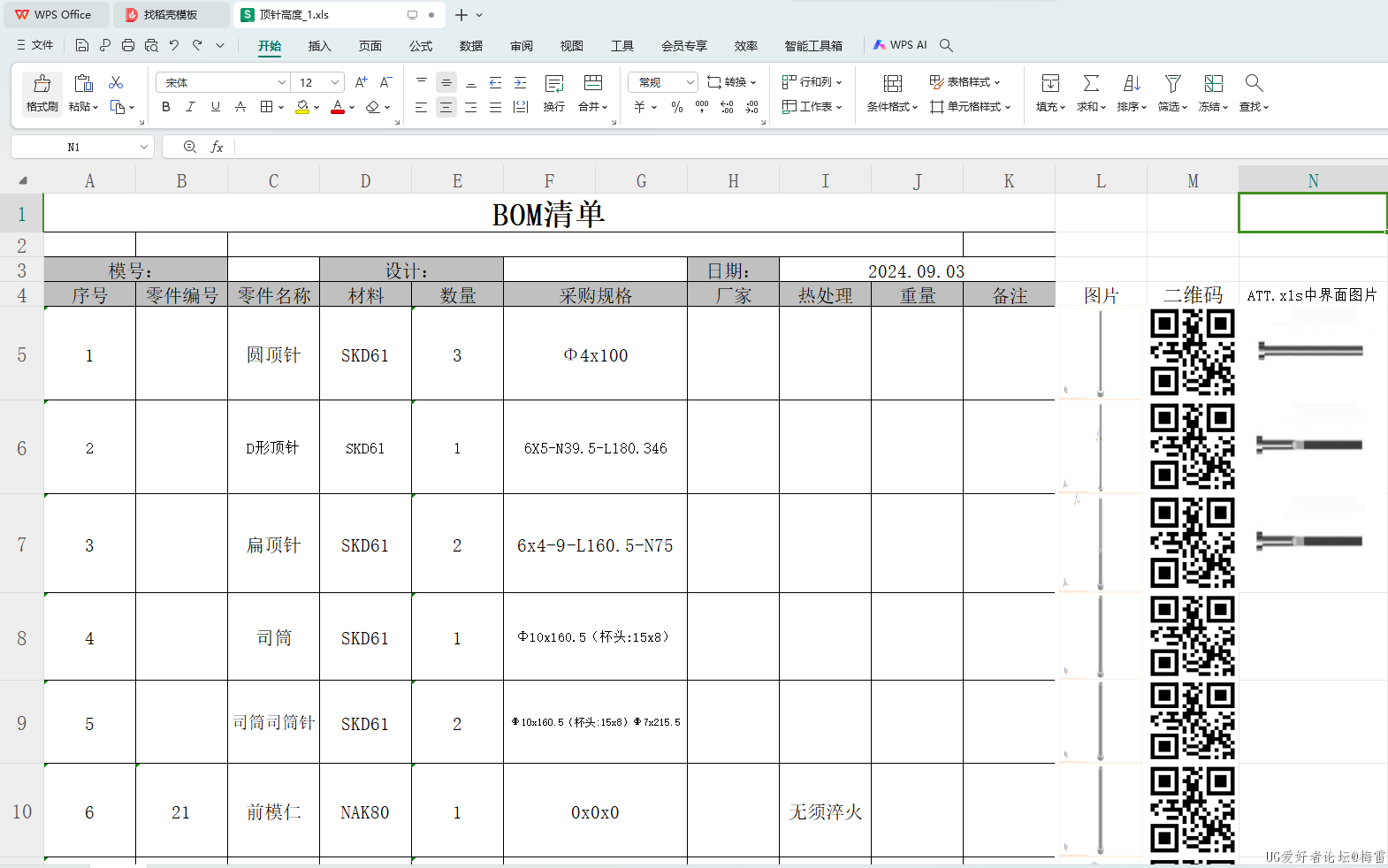Expand the Worksheet (工作表) menu
Viewport: 1388px width, 868px height.
(x=812, y=107)
